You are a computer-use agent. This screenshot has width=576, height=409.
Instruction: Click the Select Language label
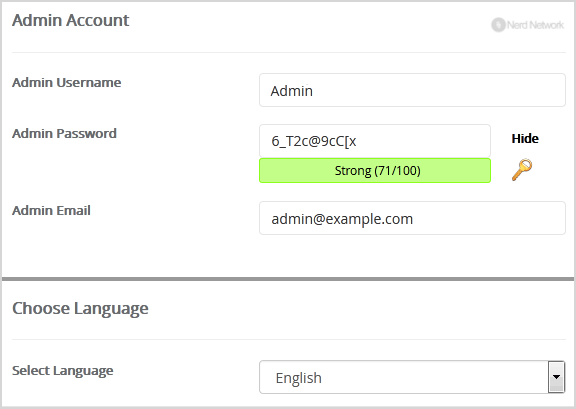62,371
